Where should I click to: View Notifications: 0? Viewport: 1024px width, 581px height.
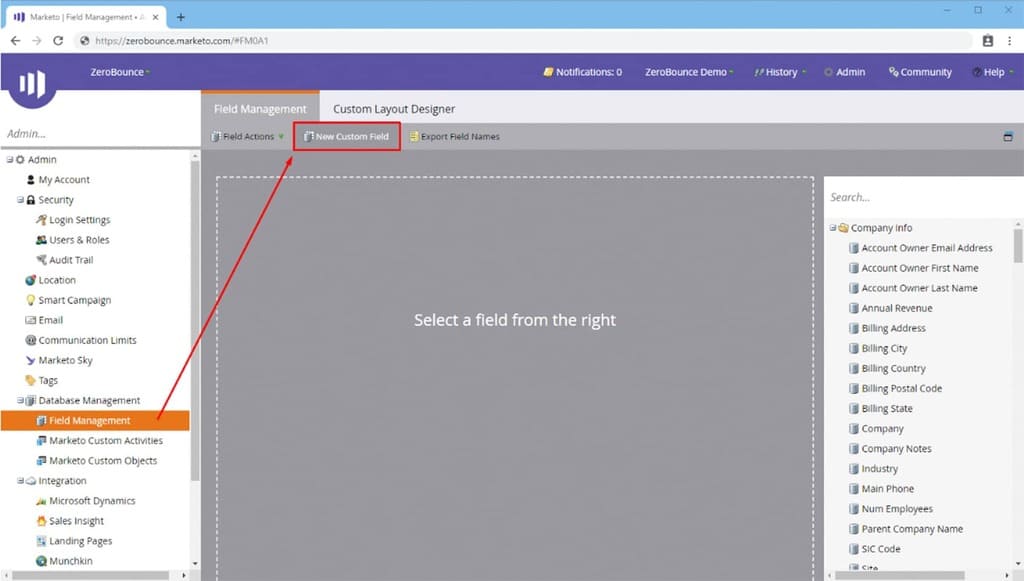(x=583, y=72)
